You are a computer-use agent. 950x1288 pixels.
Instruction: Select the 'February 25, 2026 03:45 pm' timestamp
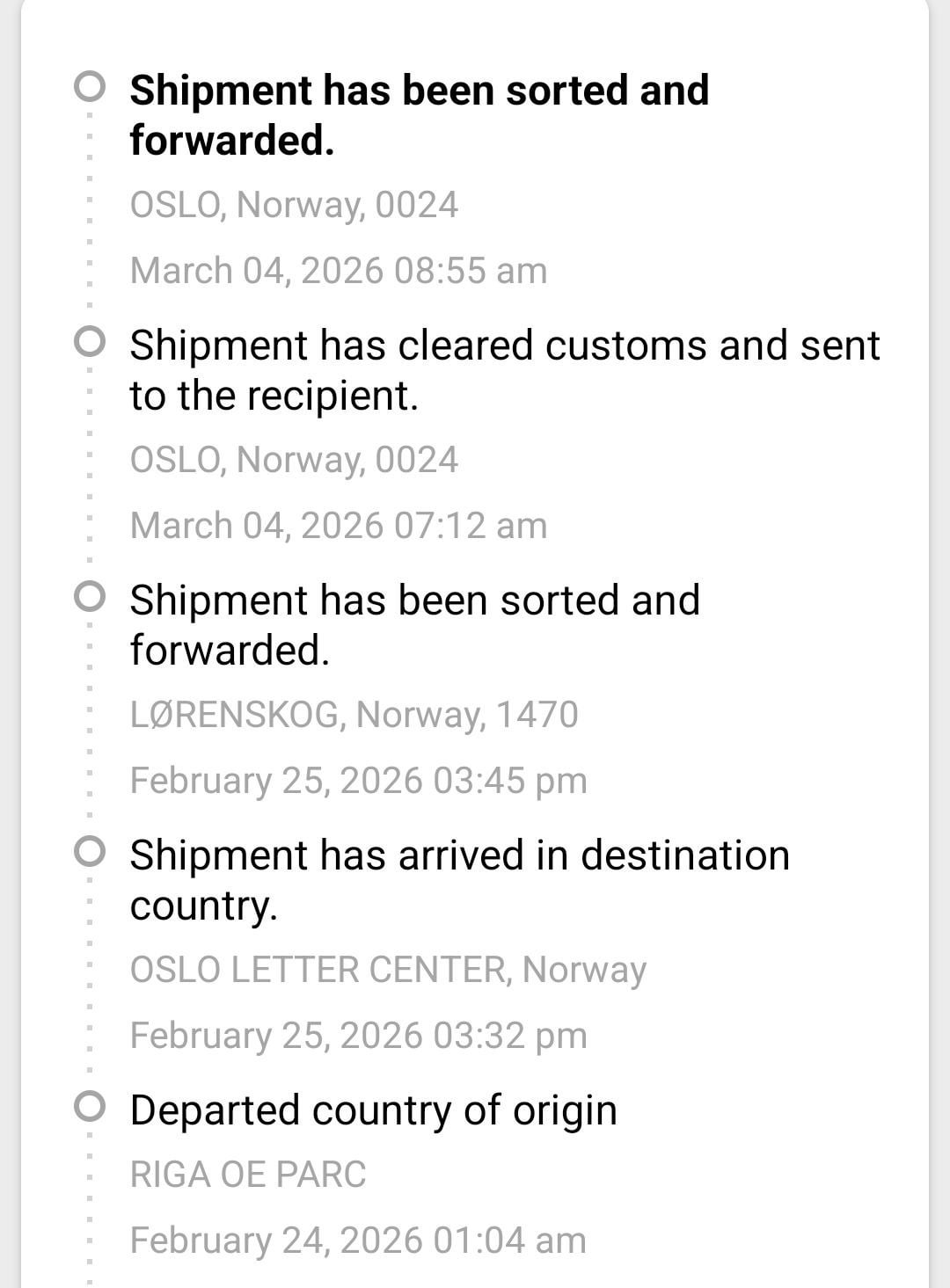[x=358, y=781]
